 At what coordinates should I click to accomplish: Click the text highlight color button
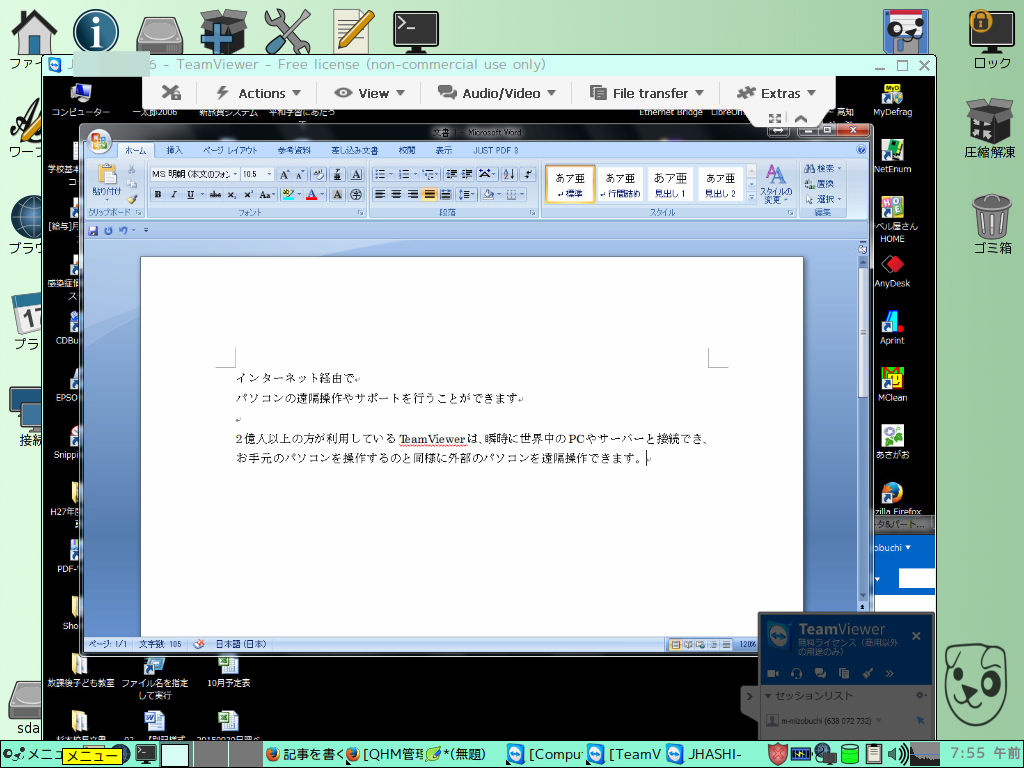pos(288,195)
